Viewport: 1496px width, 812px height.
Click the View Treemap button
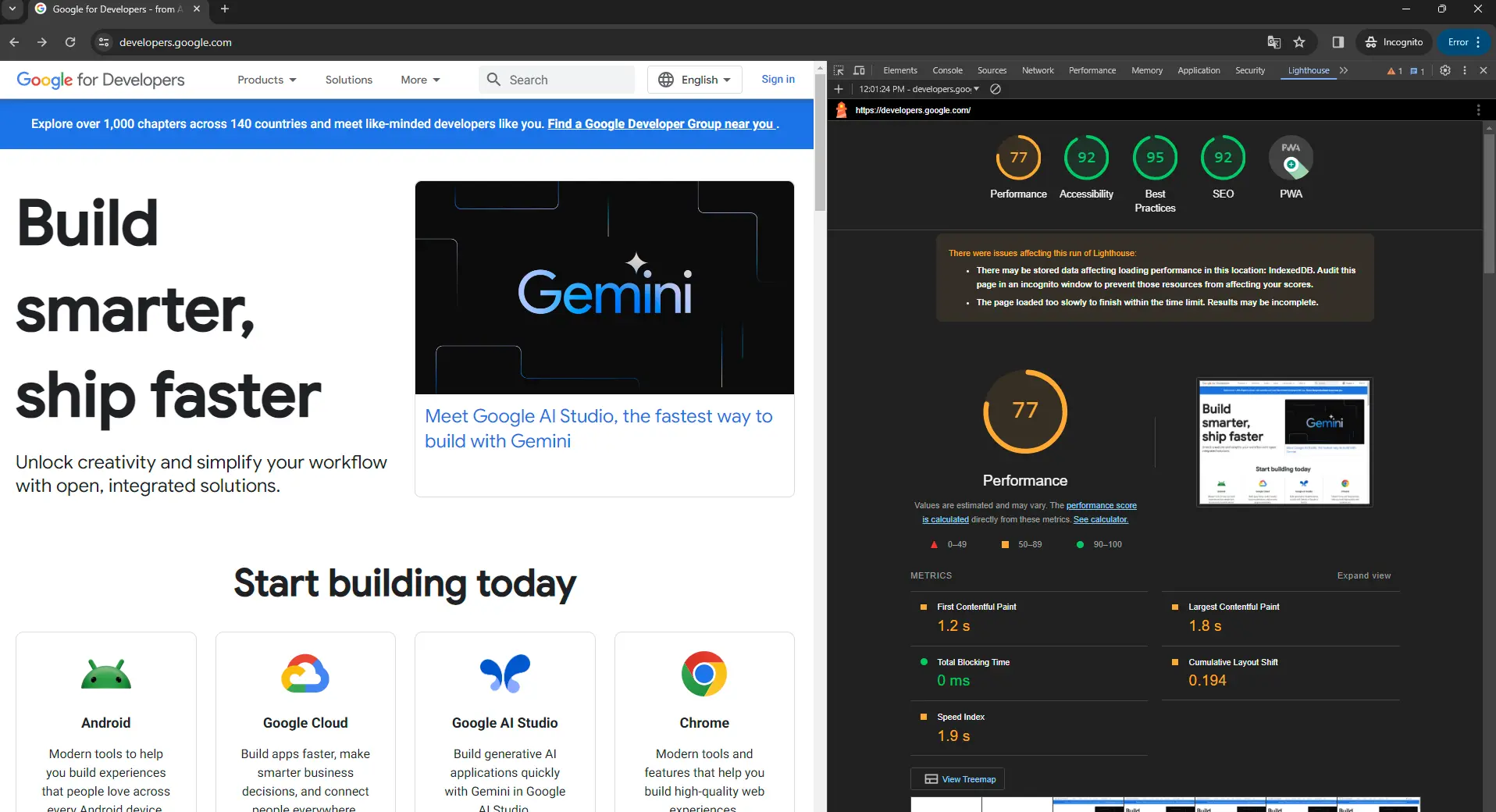click(957, 779)
